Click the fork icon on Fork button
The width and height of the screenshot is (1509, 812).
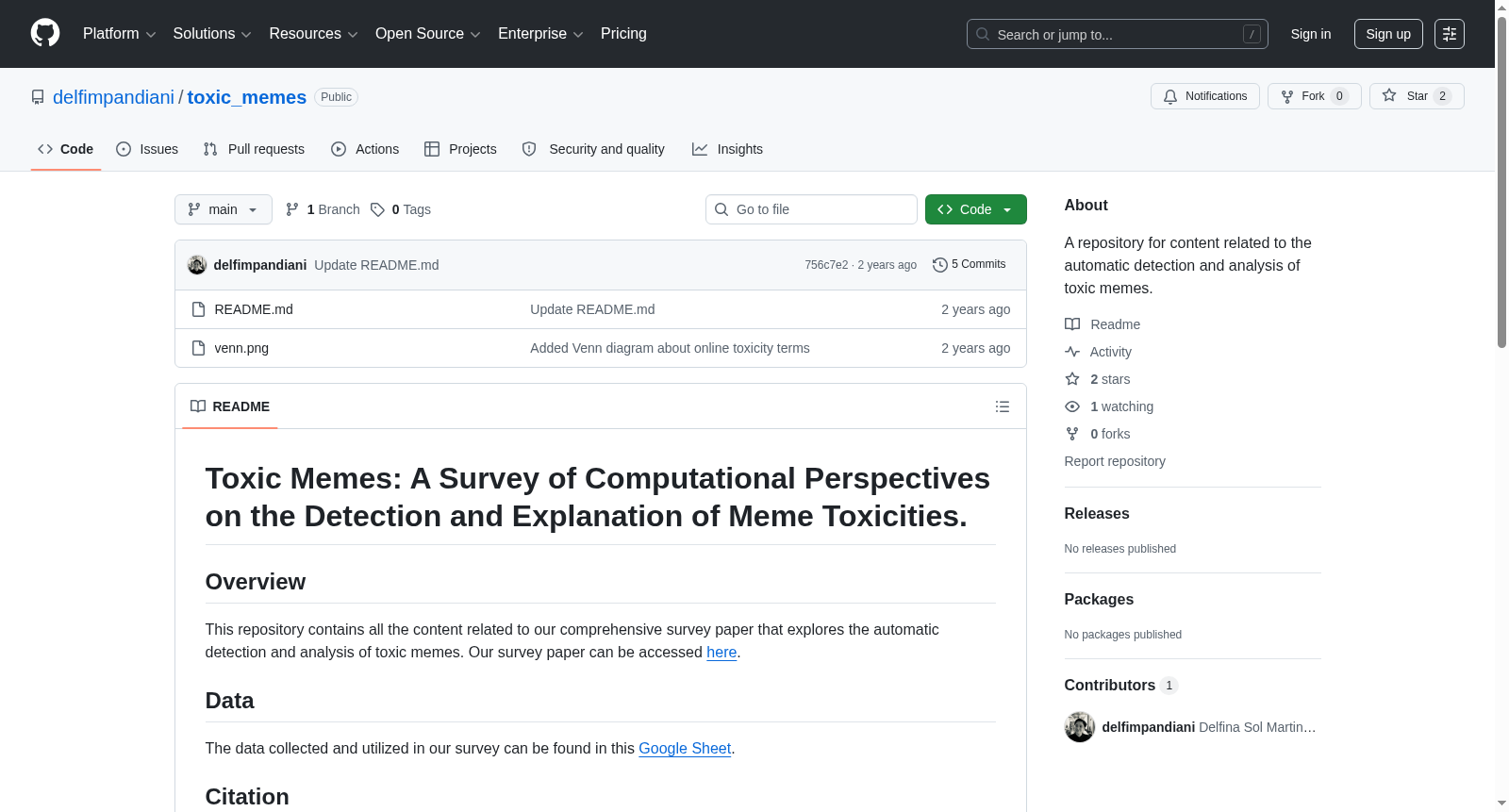(x=1287, y=96)
